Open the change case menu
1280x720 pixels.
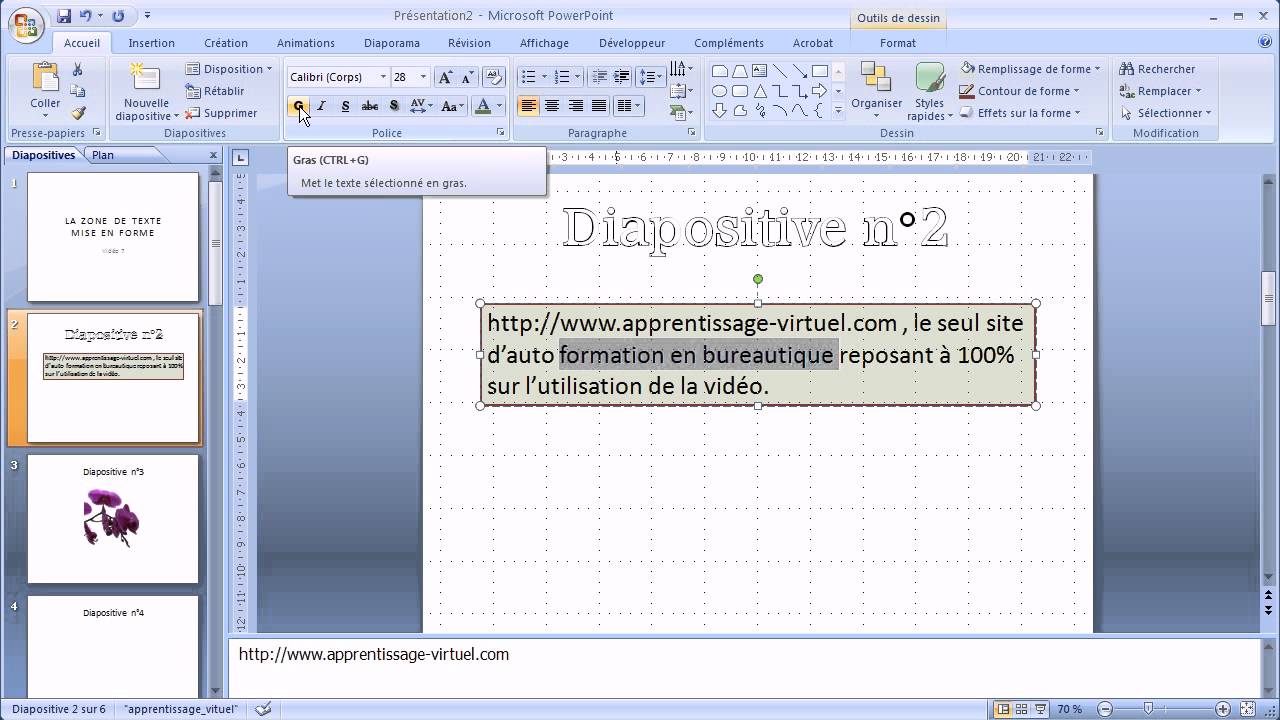(453, 106)
